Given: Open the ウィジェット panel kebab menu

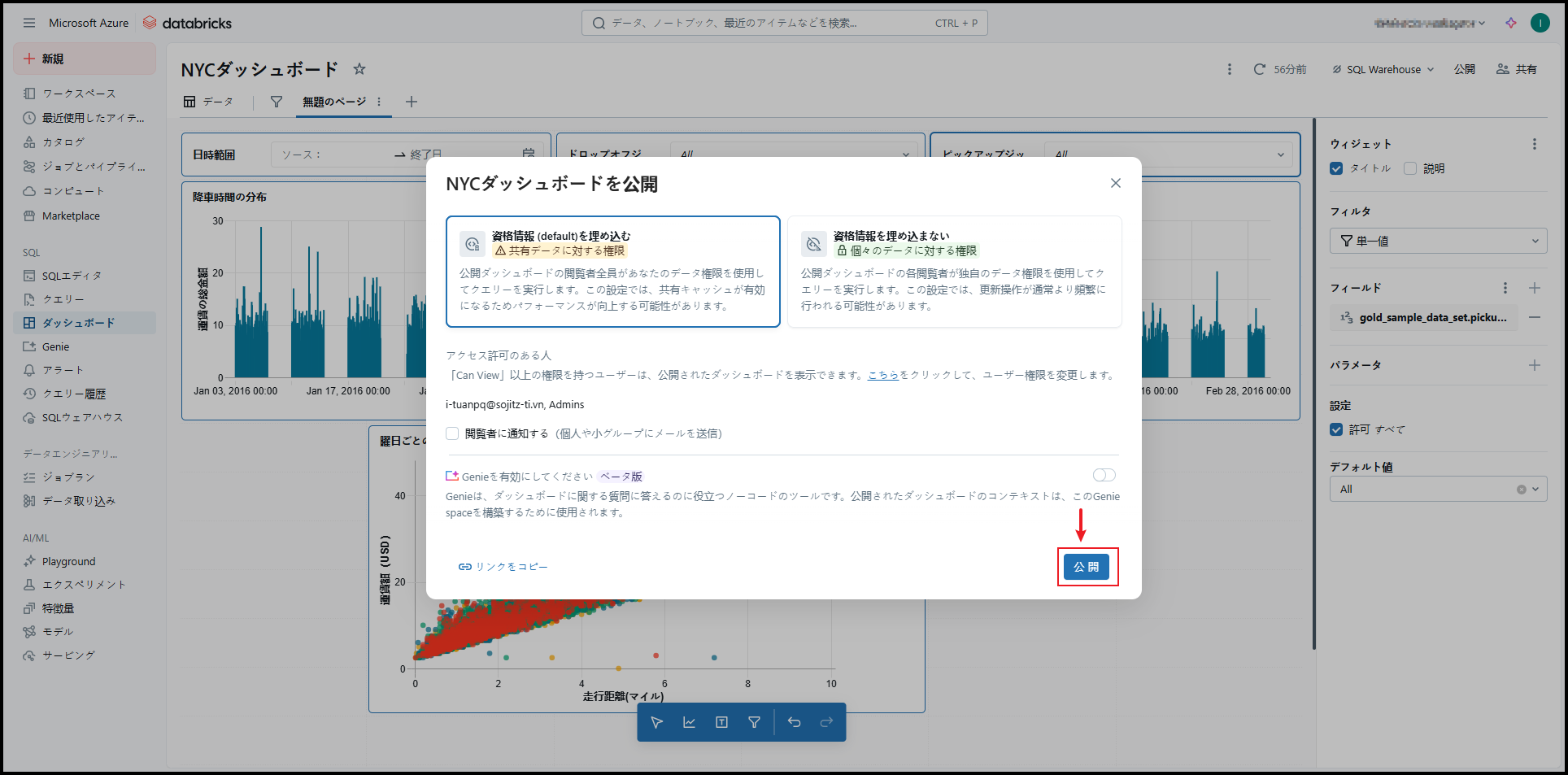Looking at the screenshot, I should pyautogui.click(x=1535, y=144).
